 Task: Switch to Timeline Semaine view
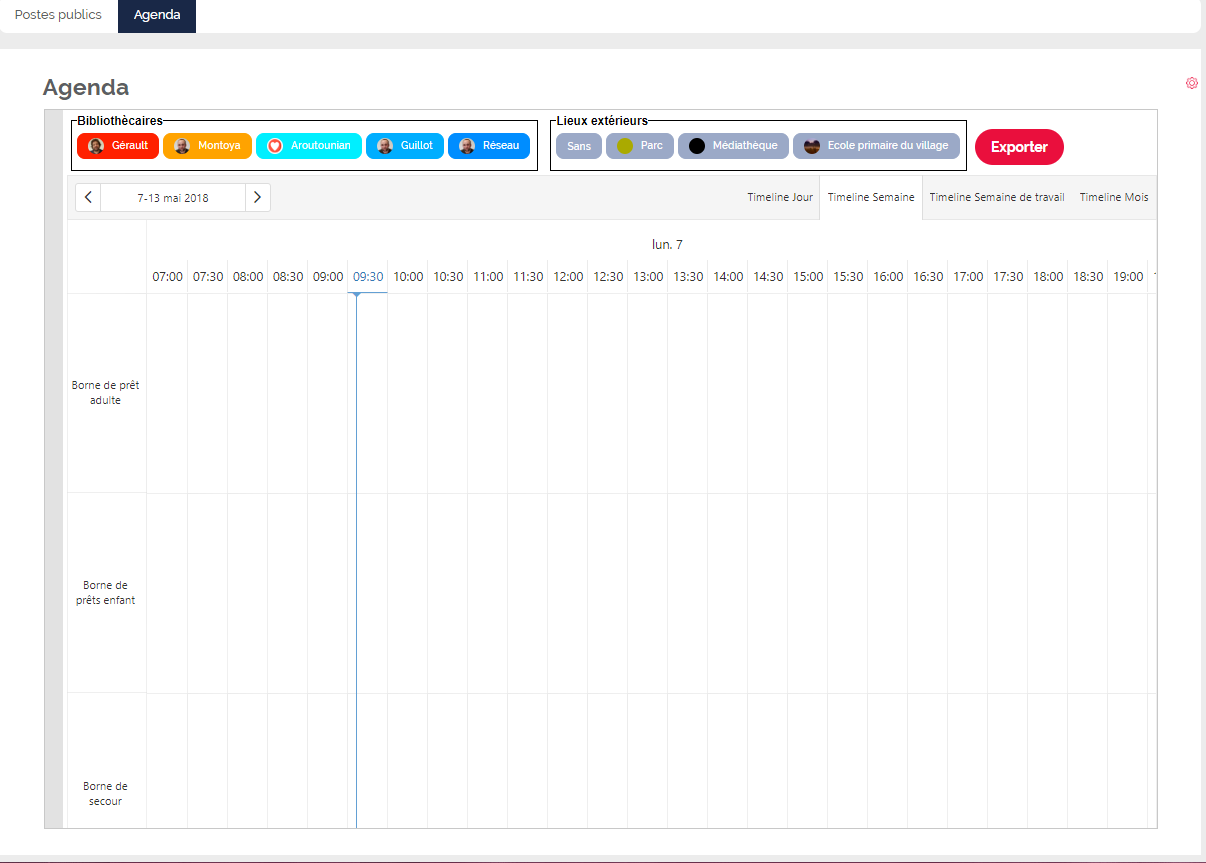coord(871,198)
